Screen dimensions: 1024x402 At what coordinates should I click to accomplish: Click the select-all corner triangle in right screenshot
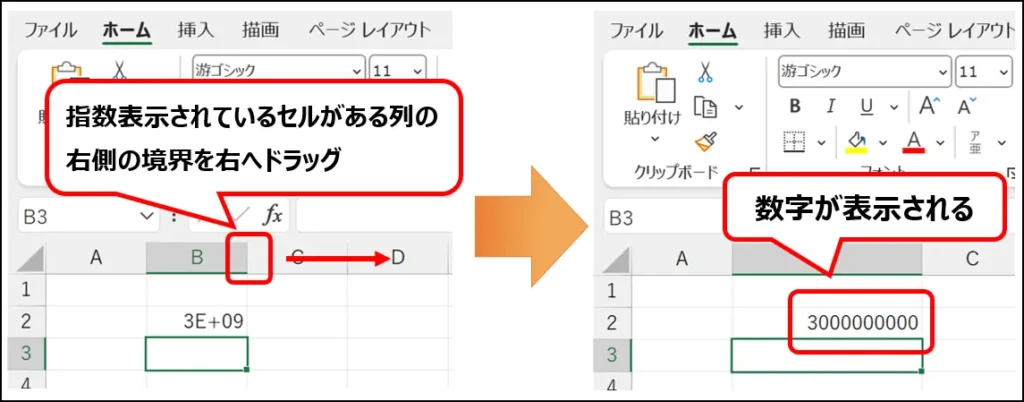pos(616,259)
